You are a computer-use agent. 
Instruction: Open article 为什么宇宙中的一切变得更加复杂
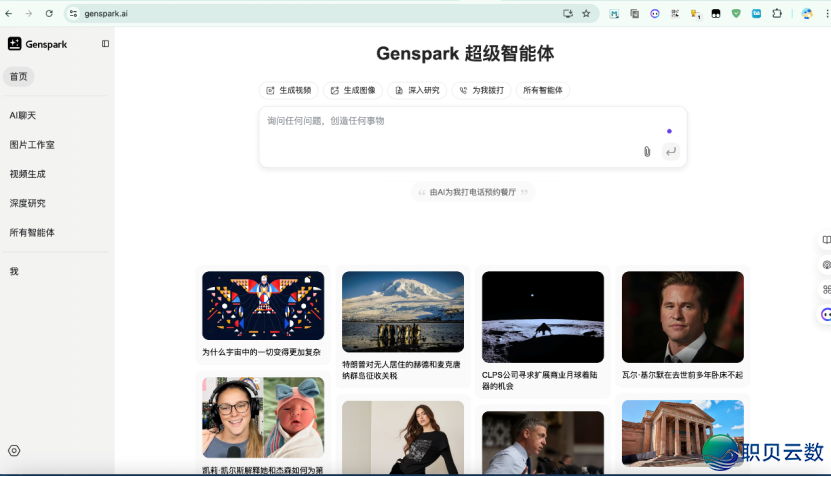[261, 352]
